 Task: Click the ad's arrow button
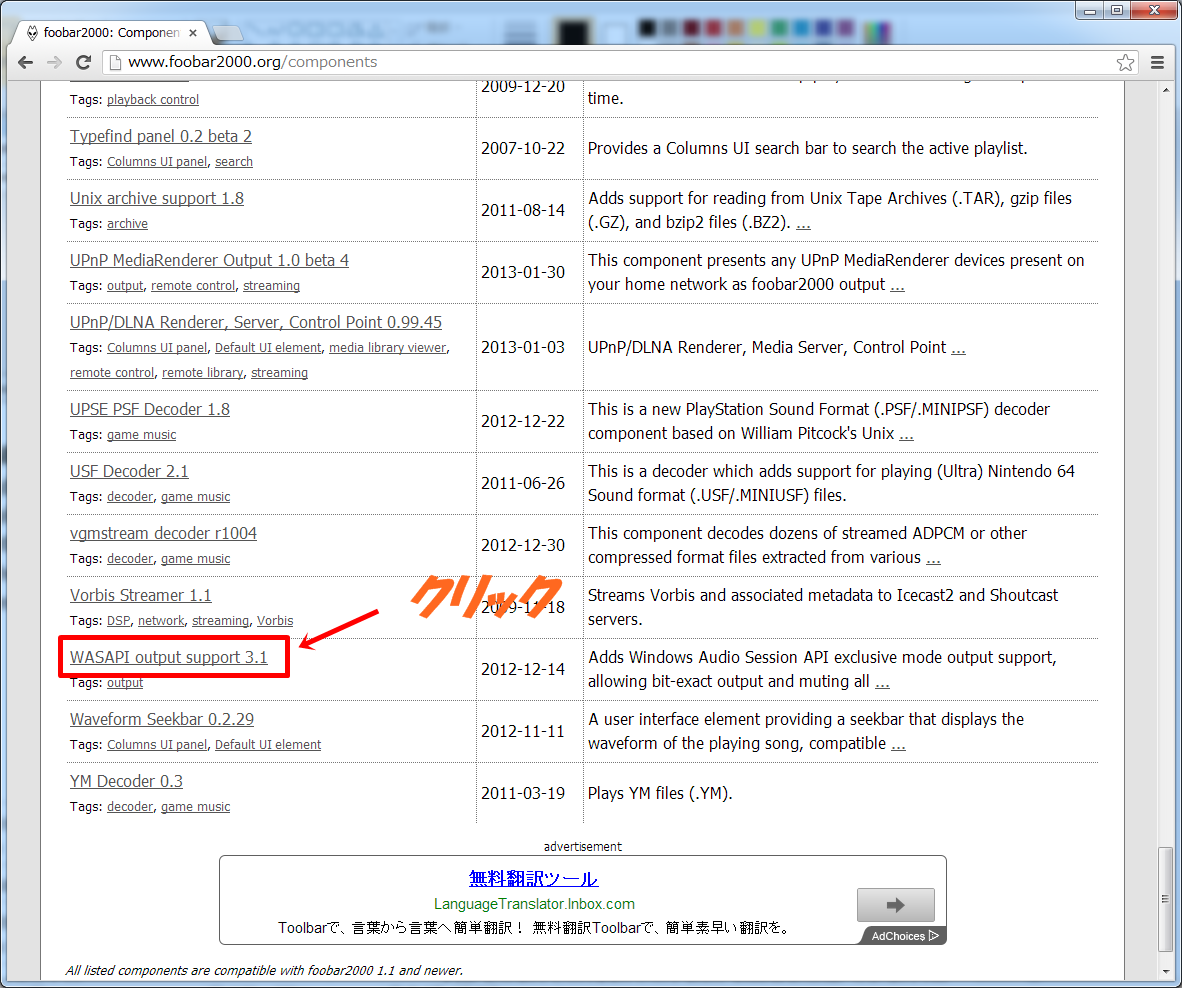point(896,904)
